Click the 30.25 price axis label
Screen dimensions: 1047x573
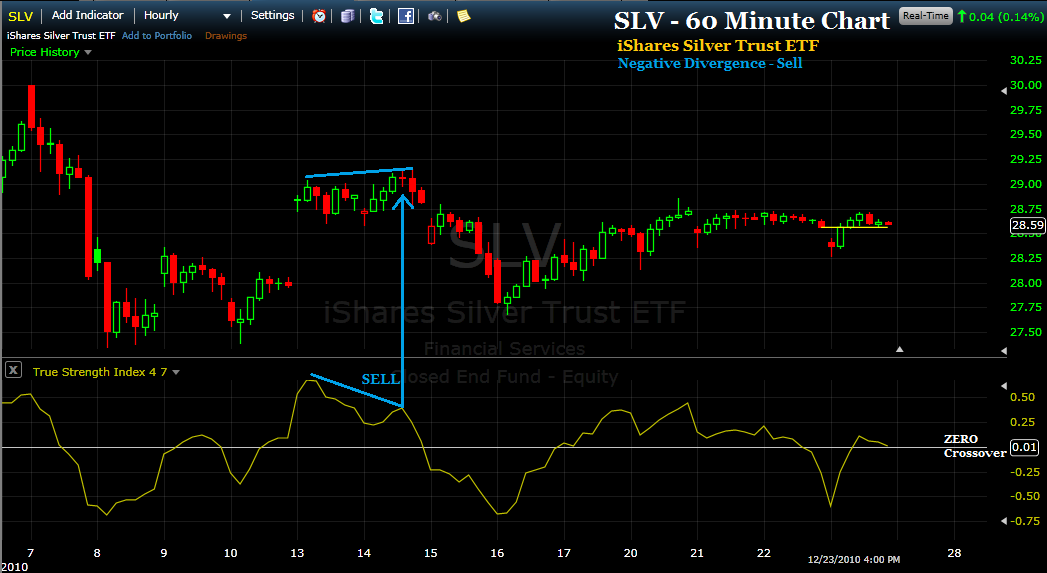tap(1026, 60)
